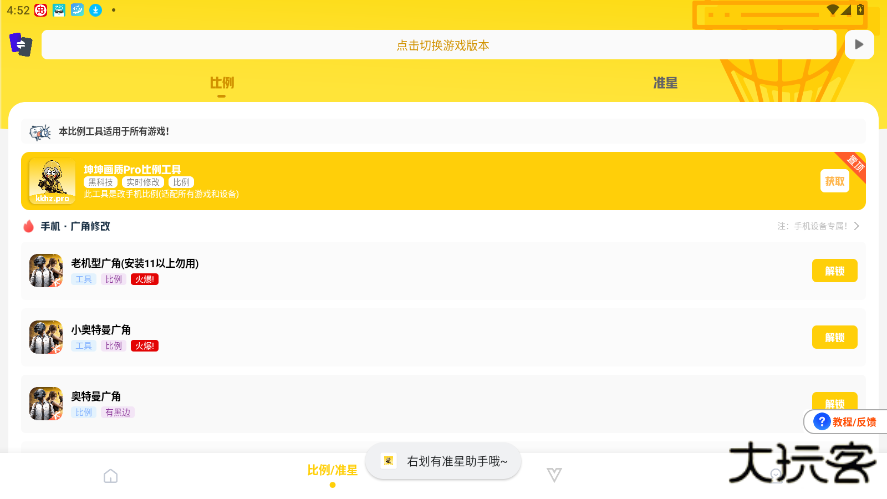Screen dimensions: 887x499
Task: Tap the card-swap logo icon at top left
Action: [x=21, y=44]
